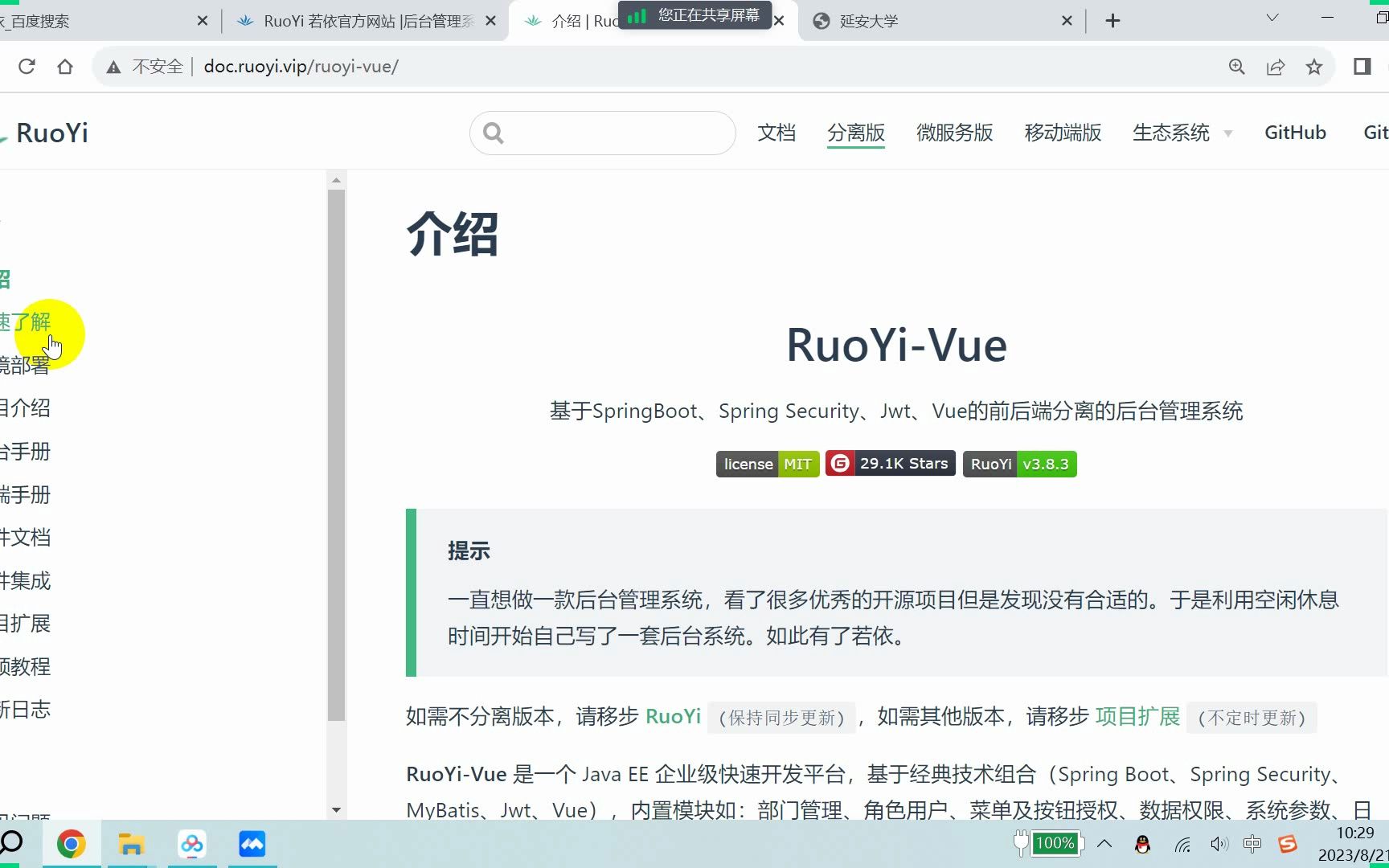Click the not-secure warning triangle icon

[x=114, y=68]
